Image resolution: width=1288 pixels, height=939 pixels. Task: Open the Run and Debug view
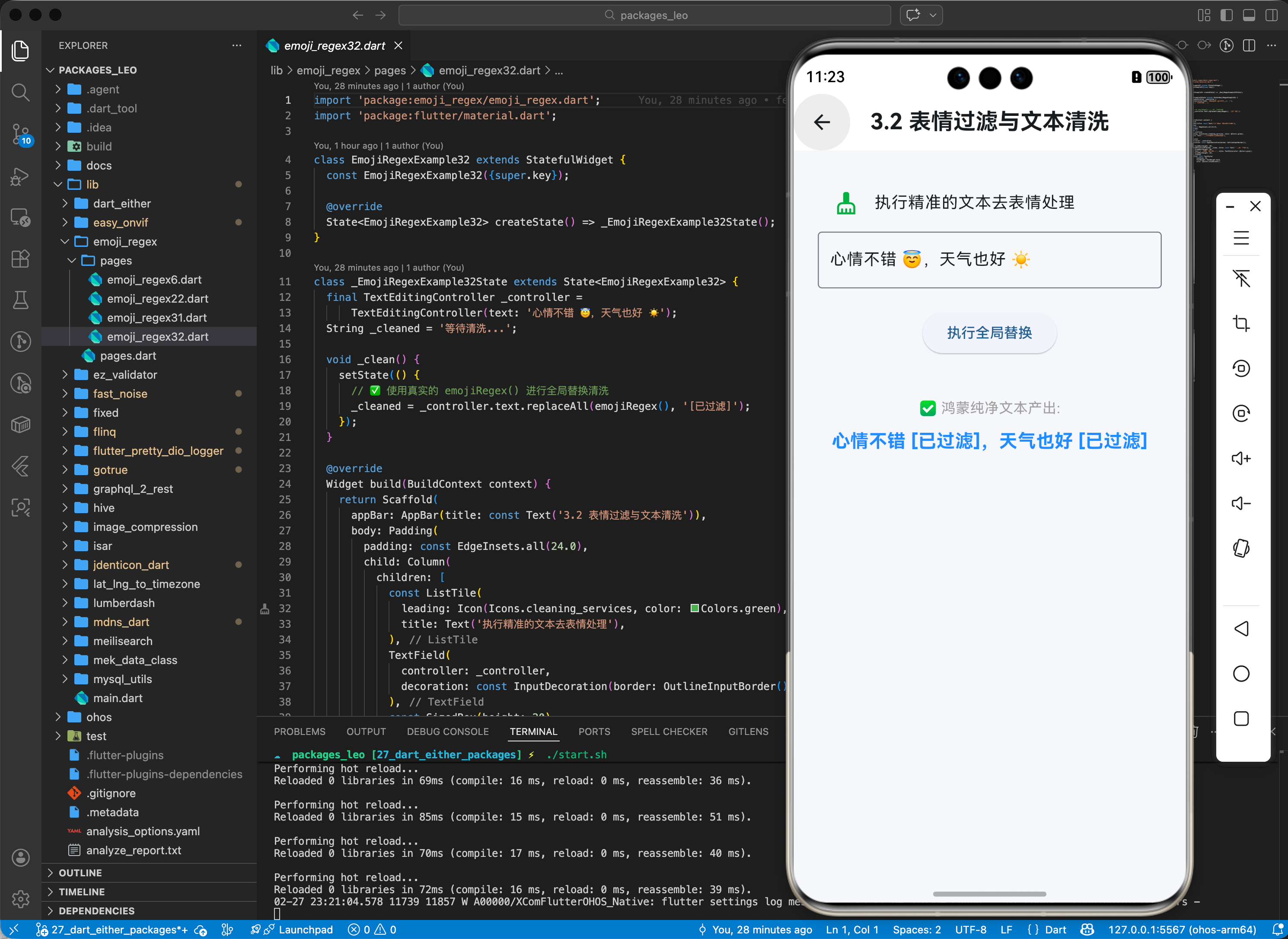pos(20,177)
